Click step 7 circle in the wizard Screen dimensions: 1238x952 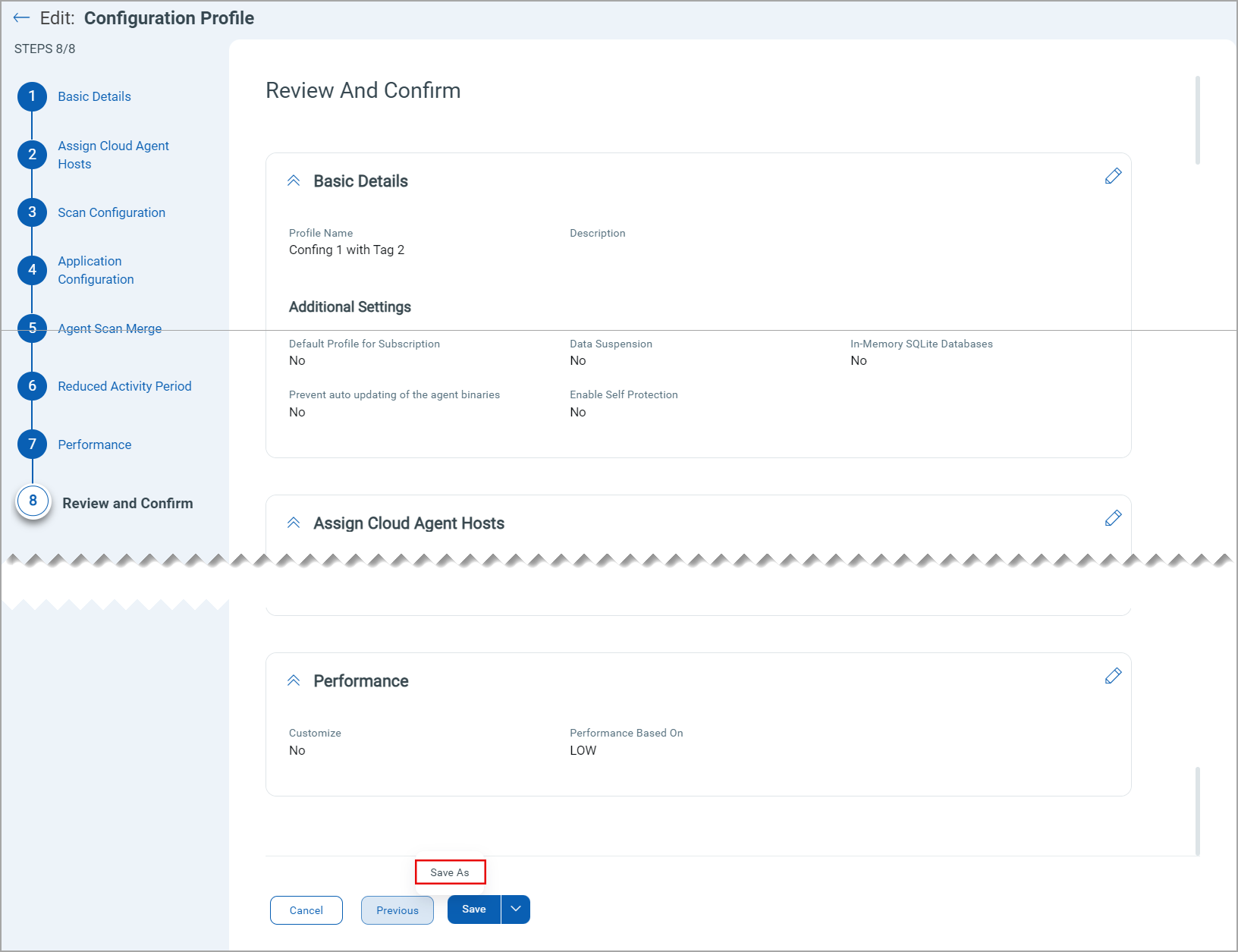tap(32, 445)
